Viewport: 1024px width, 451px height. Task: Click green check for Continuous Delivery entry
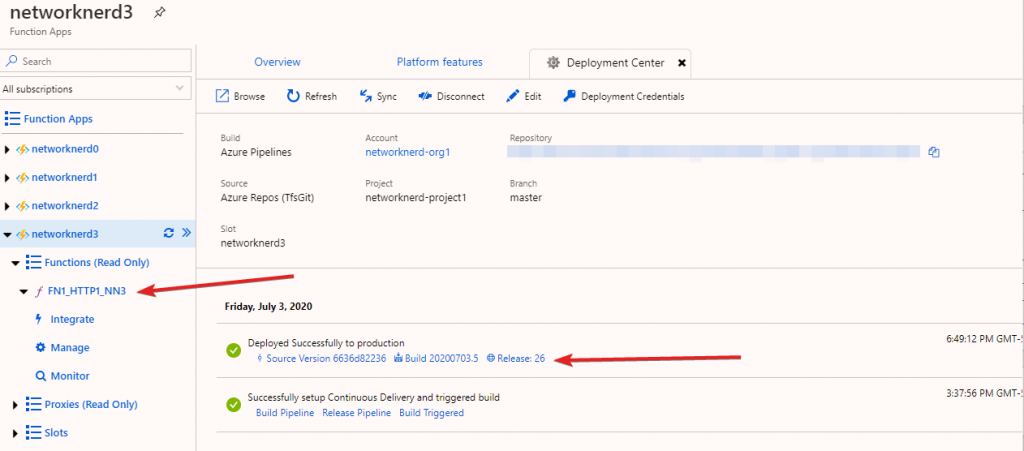(x=234, y=405)
